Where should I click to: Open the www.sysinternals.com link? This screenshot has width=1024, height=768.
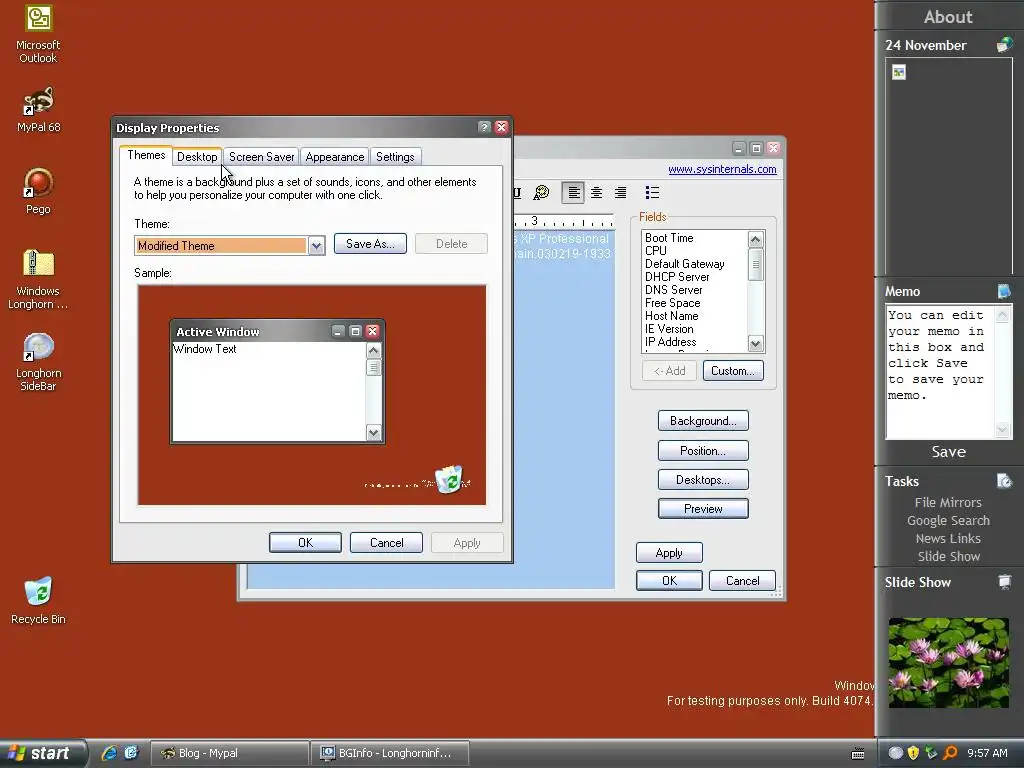click(x=722, y=169)
